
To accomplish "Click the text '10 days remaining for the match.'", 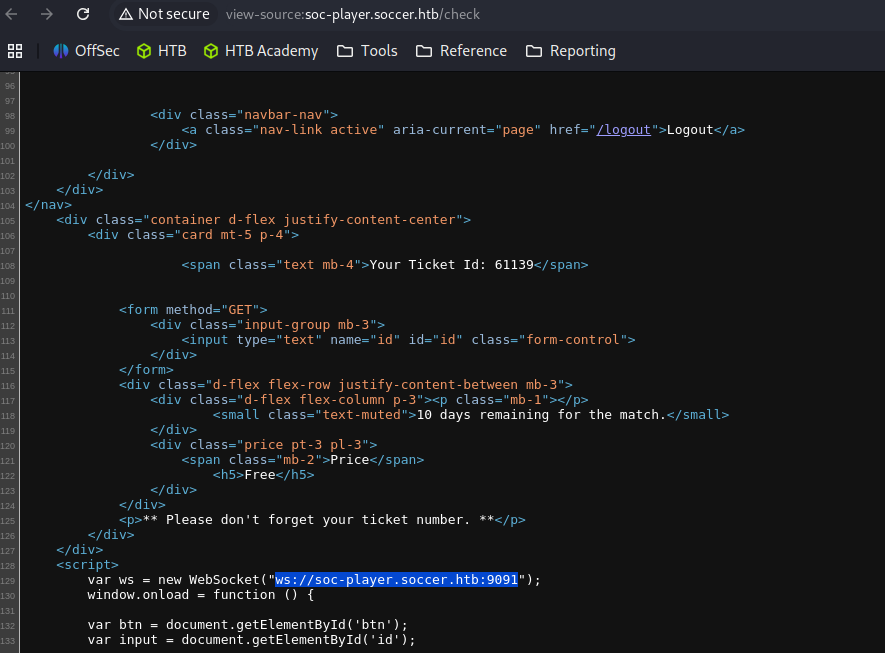I will 541,415.
